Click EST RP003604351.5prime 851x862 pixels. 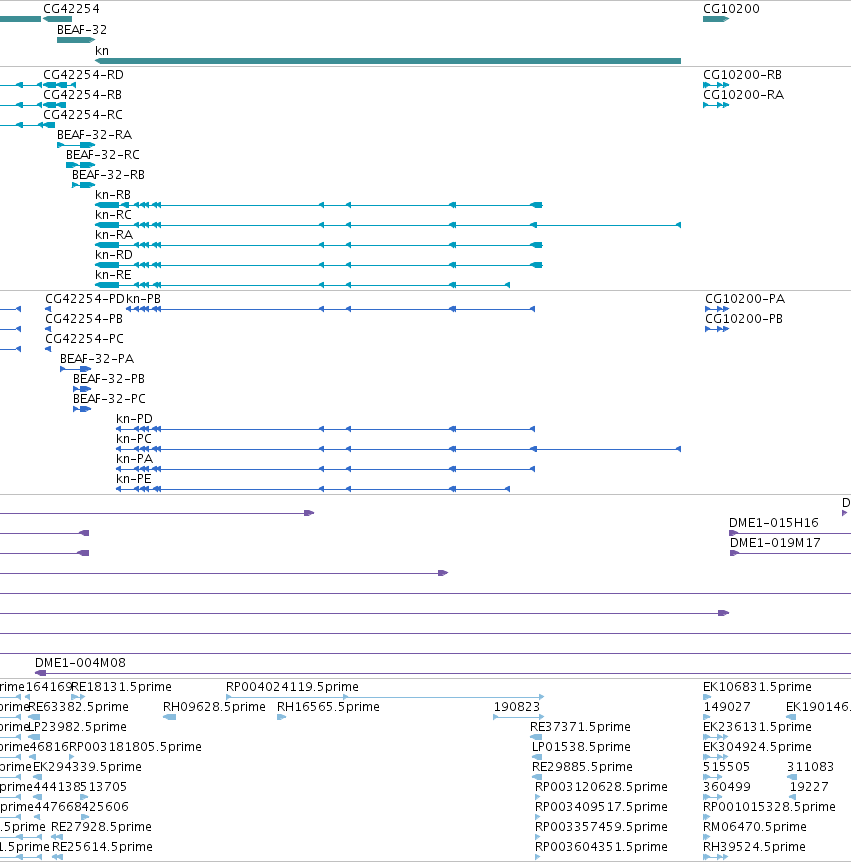(601, 847)
